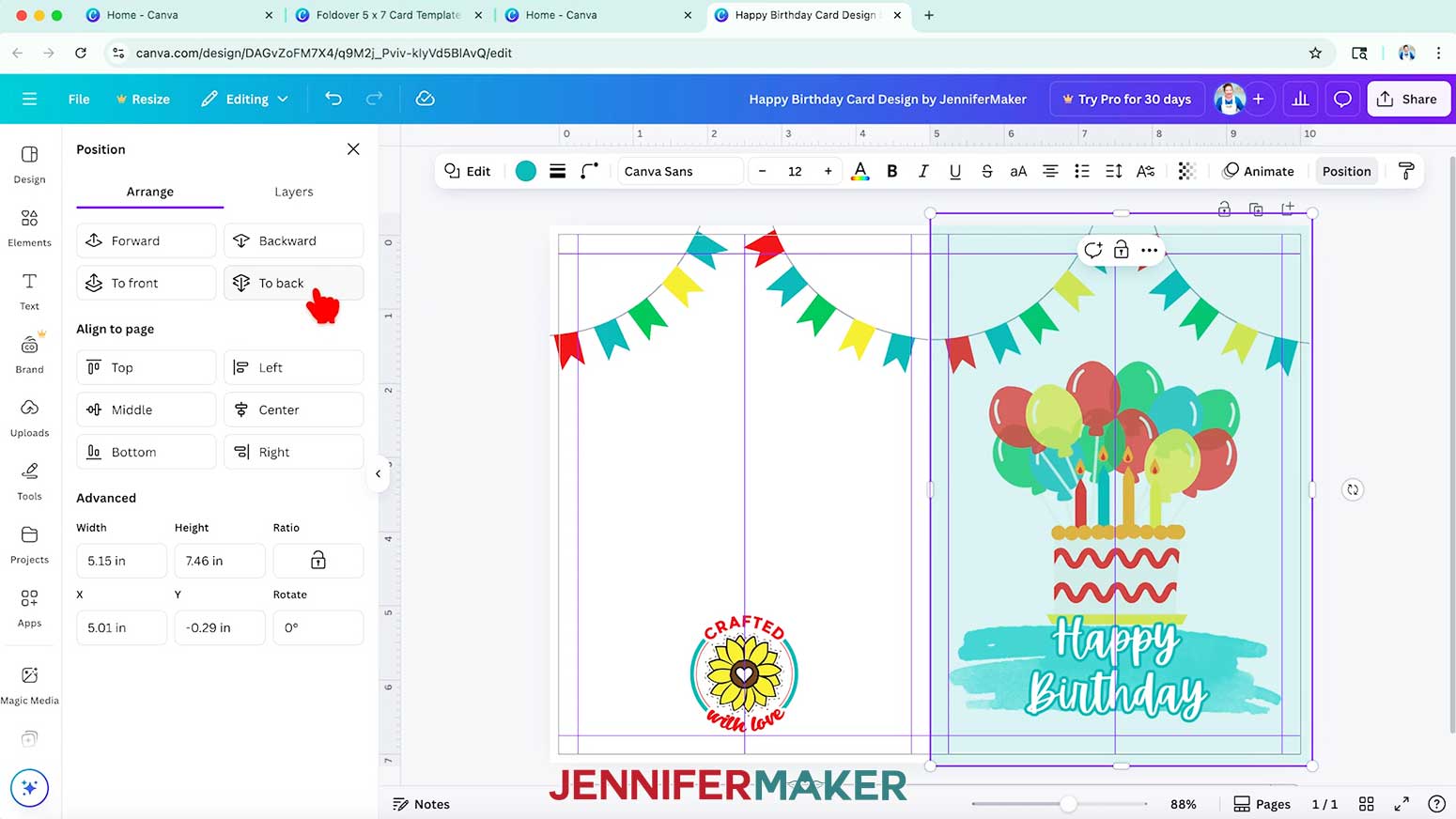The width and height of the screenshot is (1456, 819).
Task: Open the Brand sidebar panel
Action: [29, 354]
